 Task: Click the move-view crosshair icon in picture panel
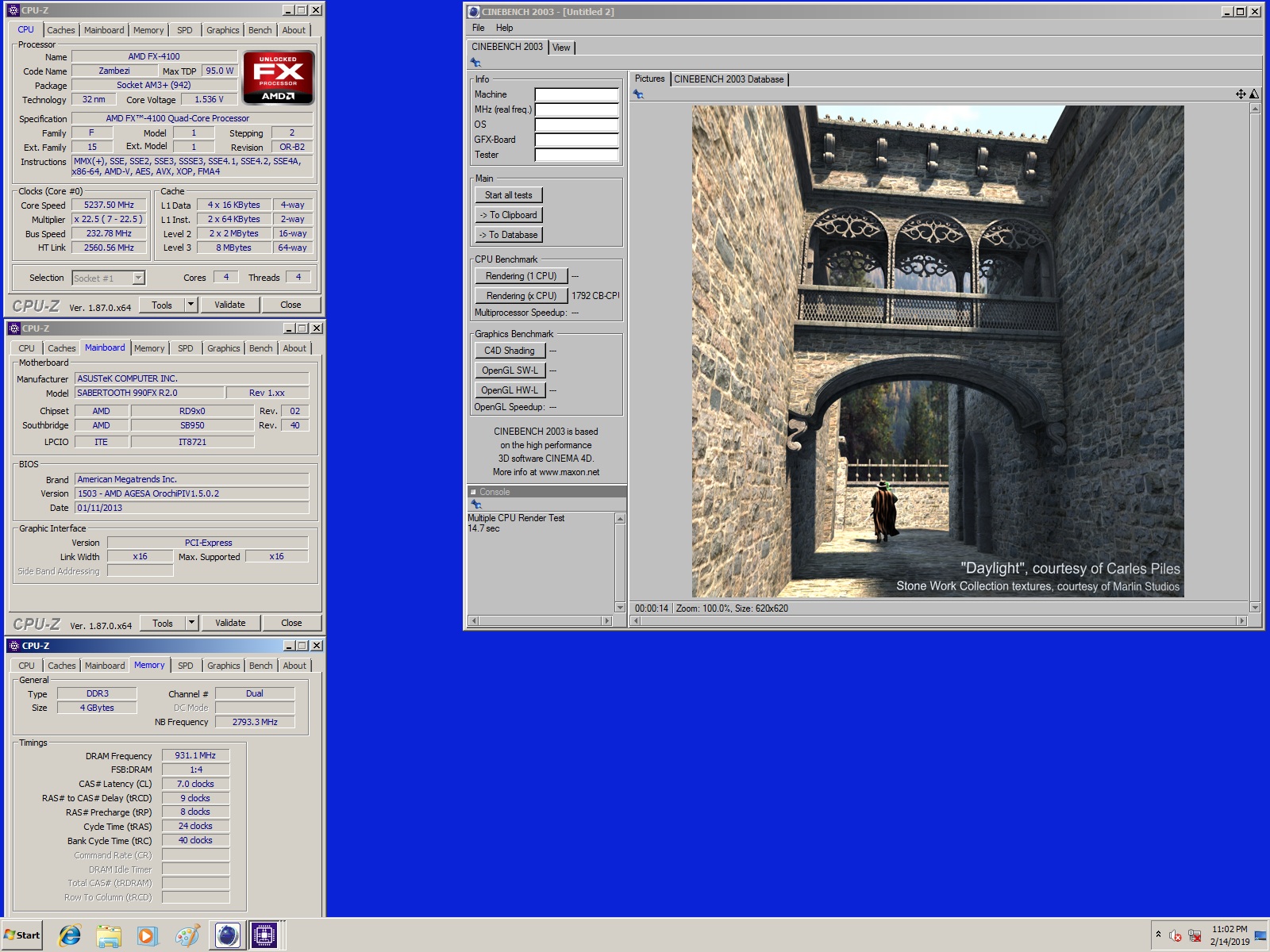pyautogui.click(x=1241, y=94)
